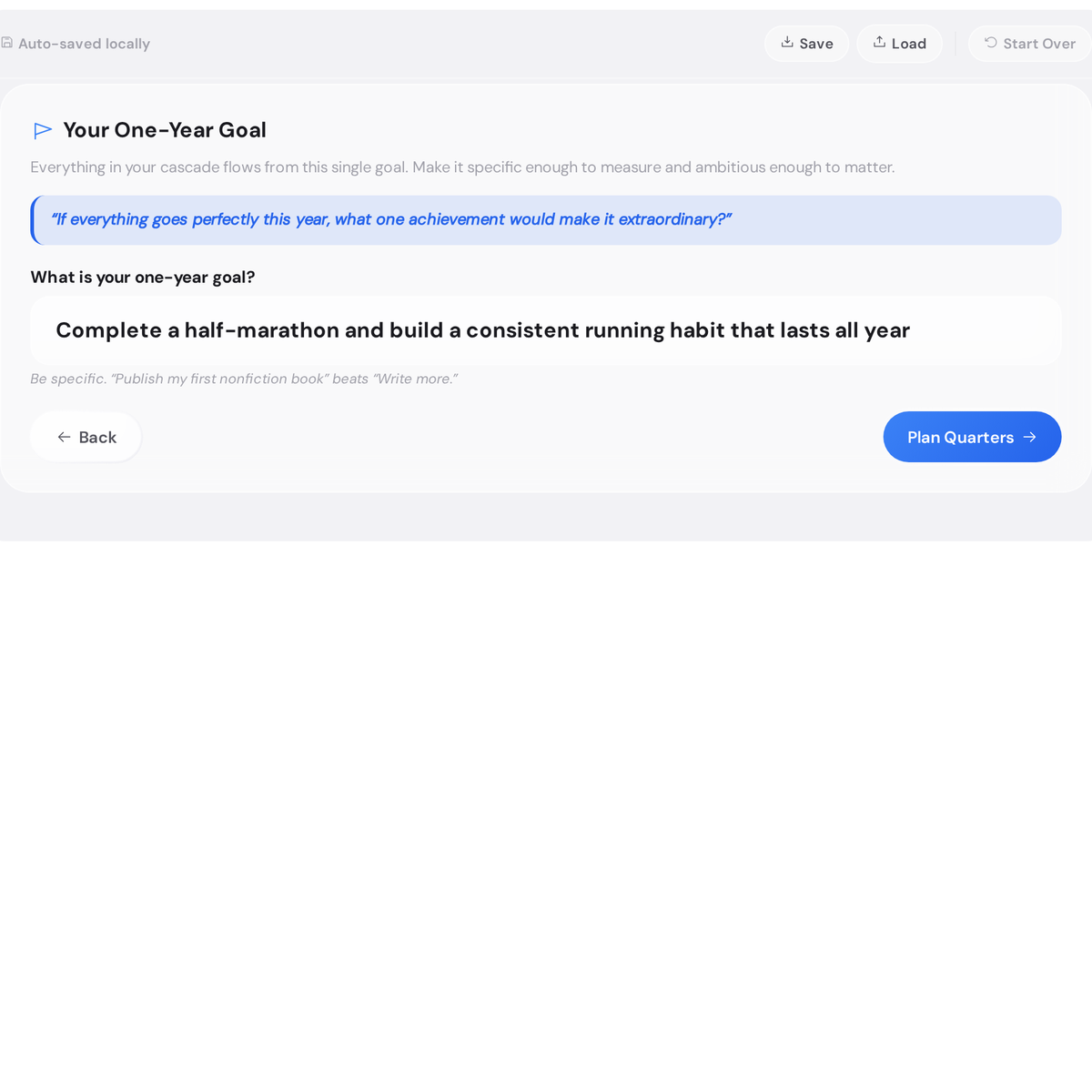Click the upload icon on the Load button

point(879,43)
